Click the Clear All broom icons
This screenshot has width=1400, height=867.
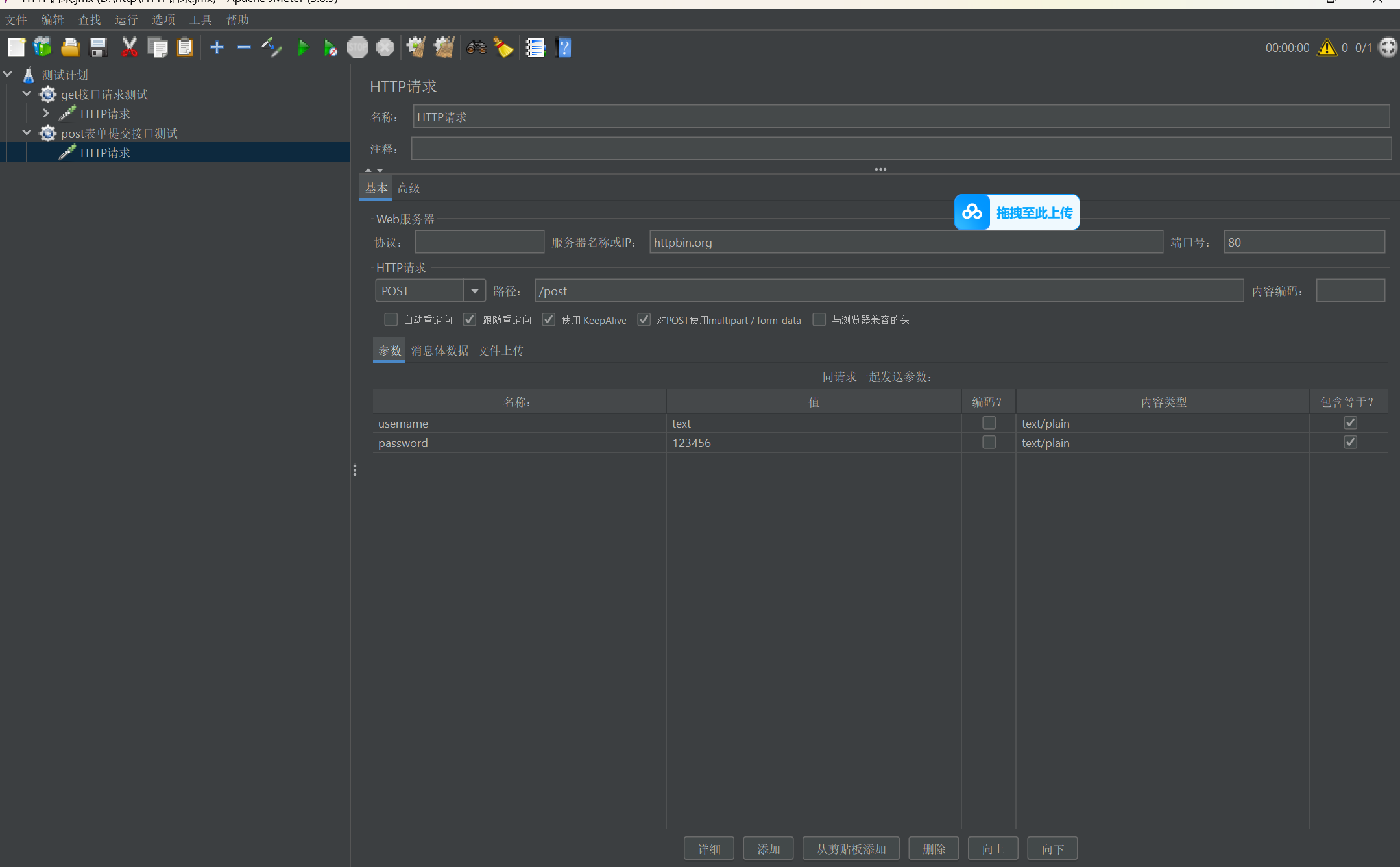[444, 47]
